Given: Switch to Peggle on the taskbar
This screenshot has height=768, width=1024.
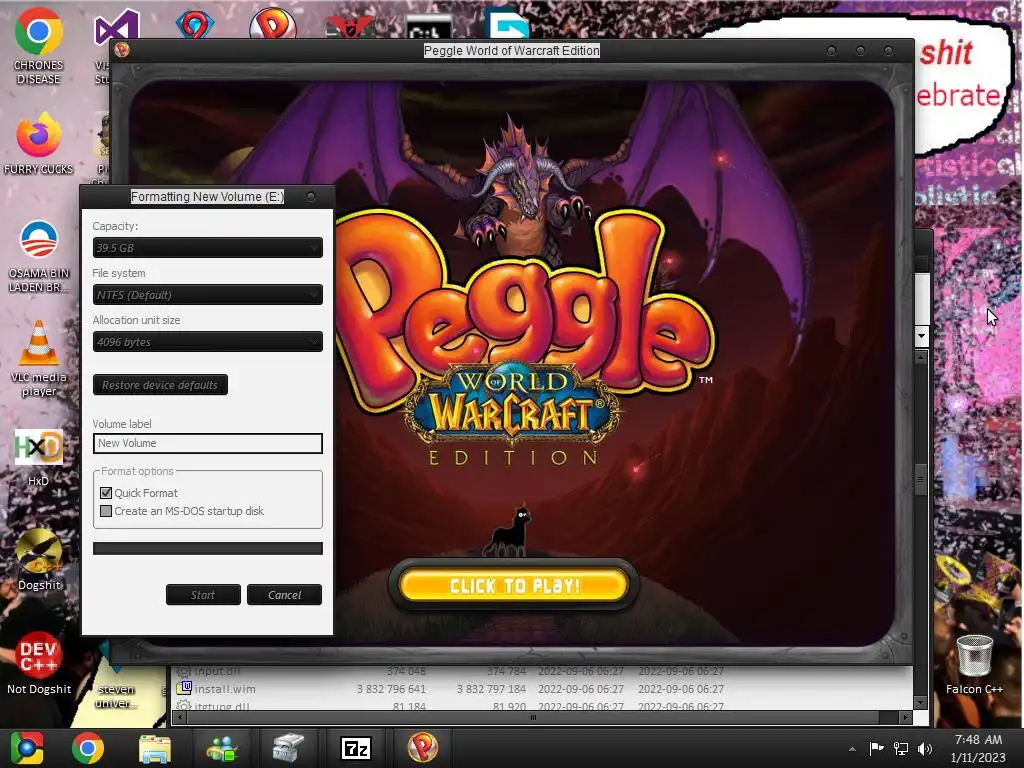Looking at the screenshot, I should click(x=423, y=748).
